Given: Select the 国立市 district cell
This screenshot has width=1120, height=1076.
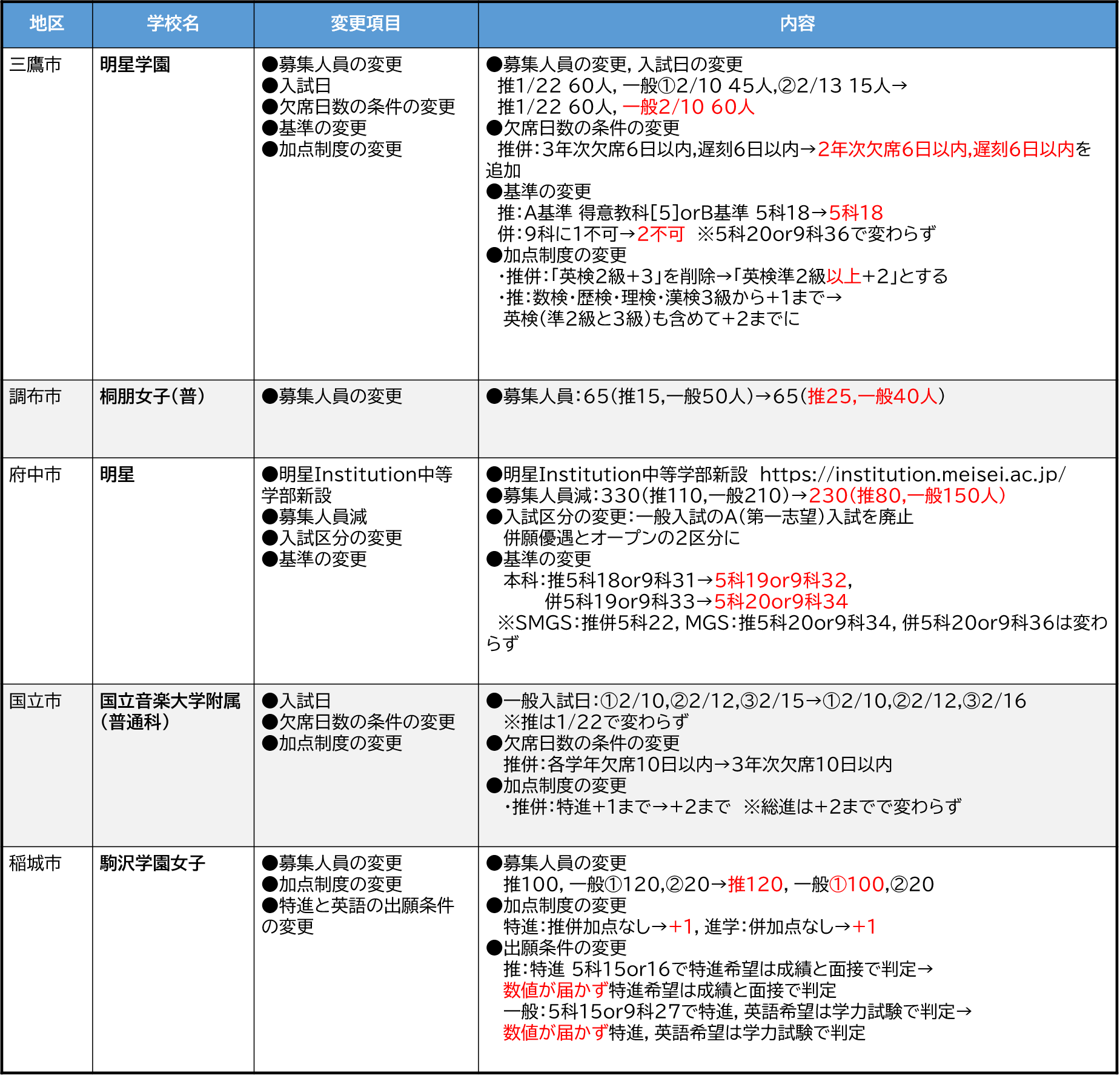Looking at the screenshot, I should click(35, 701).
